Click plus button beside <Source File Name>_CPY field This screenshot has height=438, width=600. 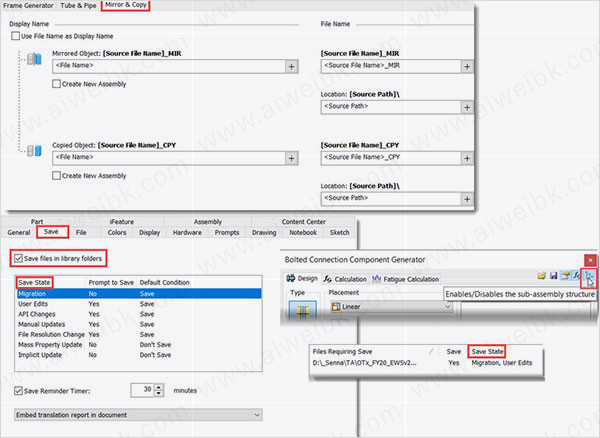pyautogui.click(x=467, y=158)
